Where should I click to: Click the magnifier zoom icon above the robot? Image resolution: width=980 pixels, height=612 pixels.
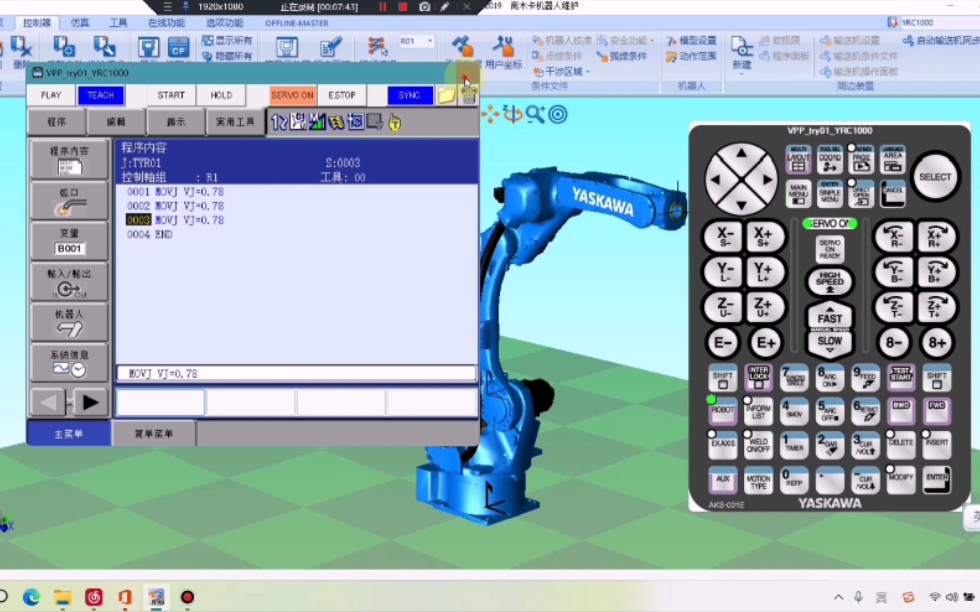click(535, 114)
